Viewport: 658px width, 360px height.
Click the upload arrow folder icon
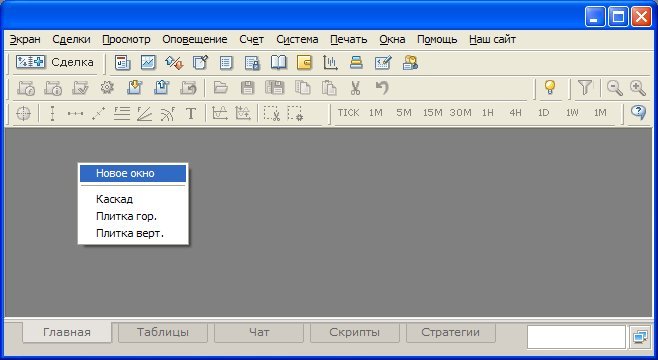coord(161,88)
